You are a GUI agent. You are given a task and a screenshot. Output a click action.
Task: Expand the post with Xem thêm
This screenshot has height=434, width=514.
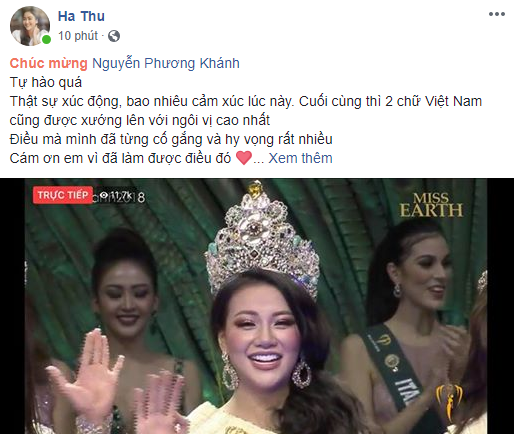coord(300,158)
